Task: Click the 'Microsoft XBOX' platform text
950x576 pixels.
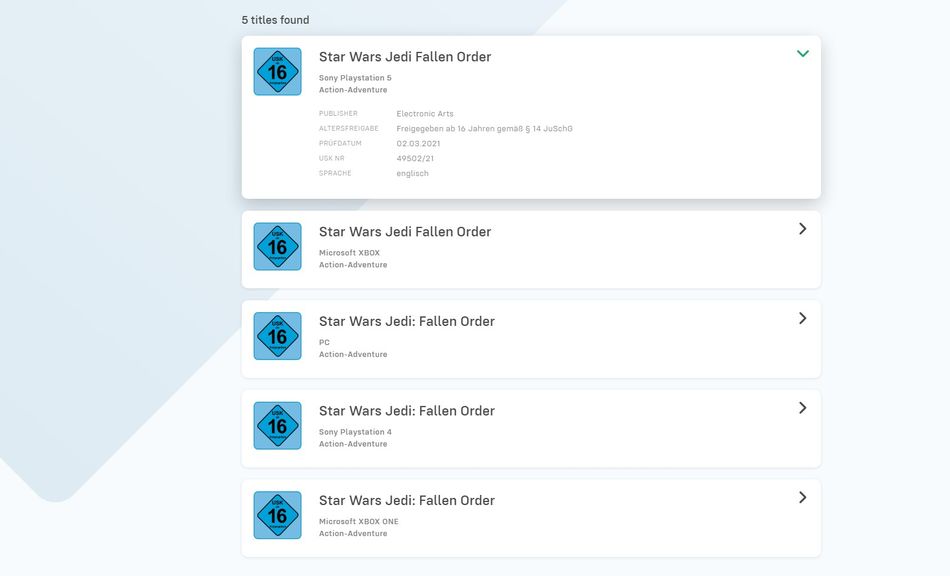Action: 349,253
